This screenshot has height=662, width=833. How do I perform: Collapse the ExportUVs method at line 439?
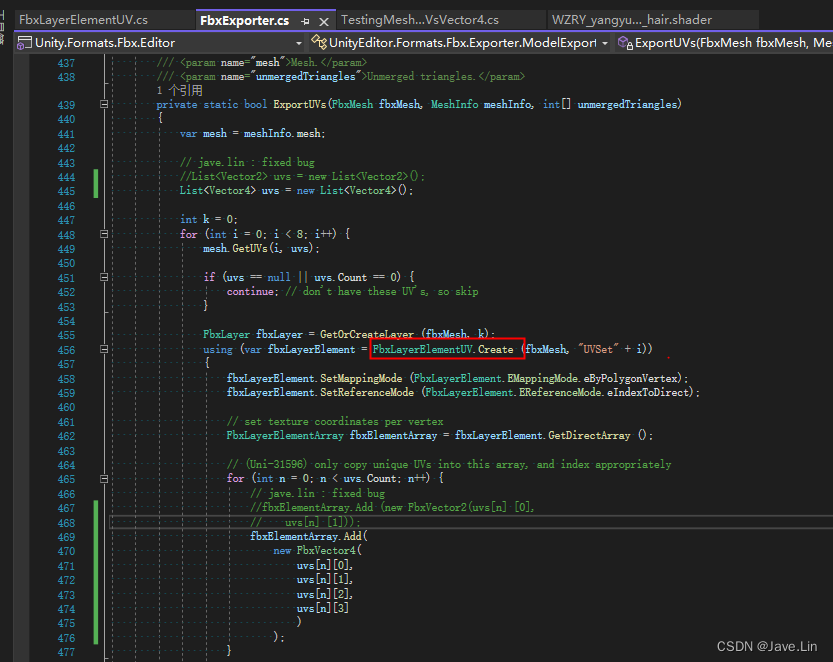tap(104, 104)
